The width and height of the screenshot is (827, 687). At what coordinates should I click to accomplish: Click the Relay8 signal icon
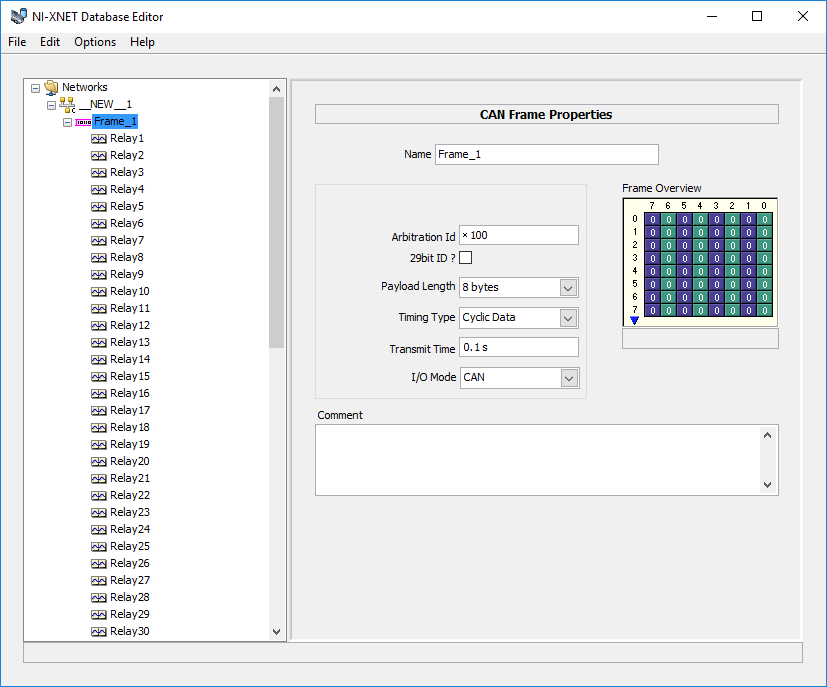point(99,257)
